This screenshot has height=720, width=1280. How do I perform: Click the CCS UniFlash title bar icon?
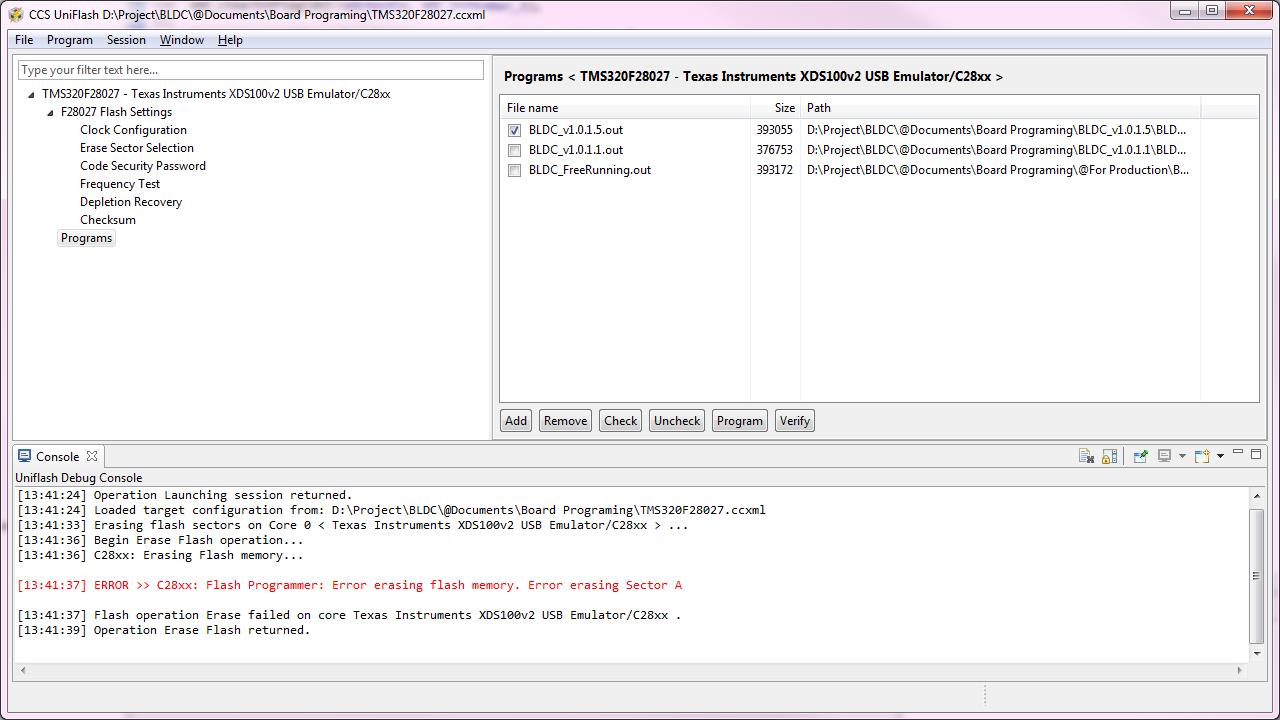(16, 14)
